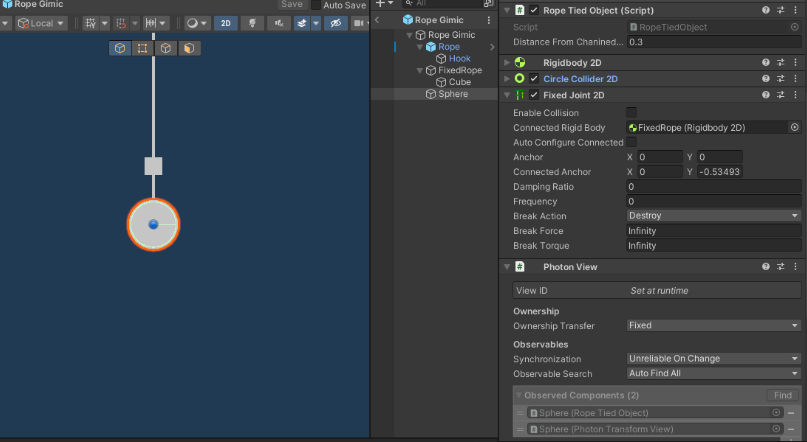Collapse FixedRope node in hierarchy
The image size is (807, 442).
tap(420, 70)
